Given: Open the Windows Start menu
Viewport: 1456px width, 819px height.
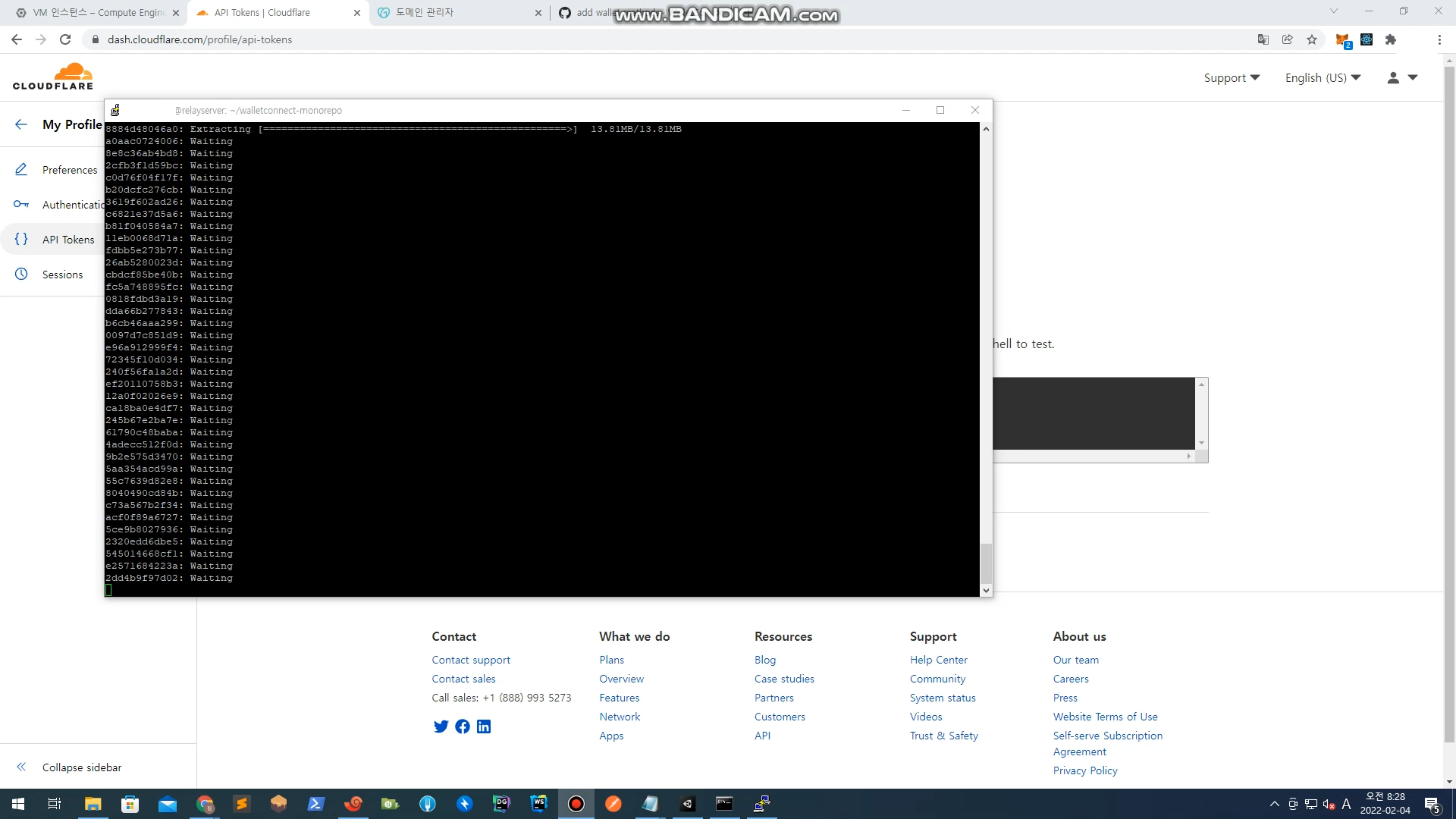Looking at the screenshot, I should click(x=18, y=804).
